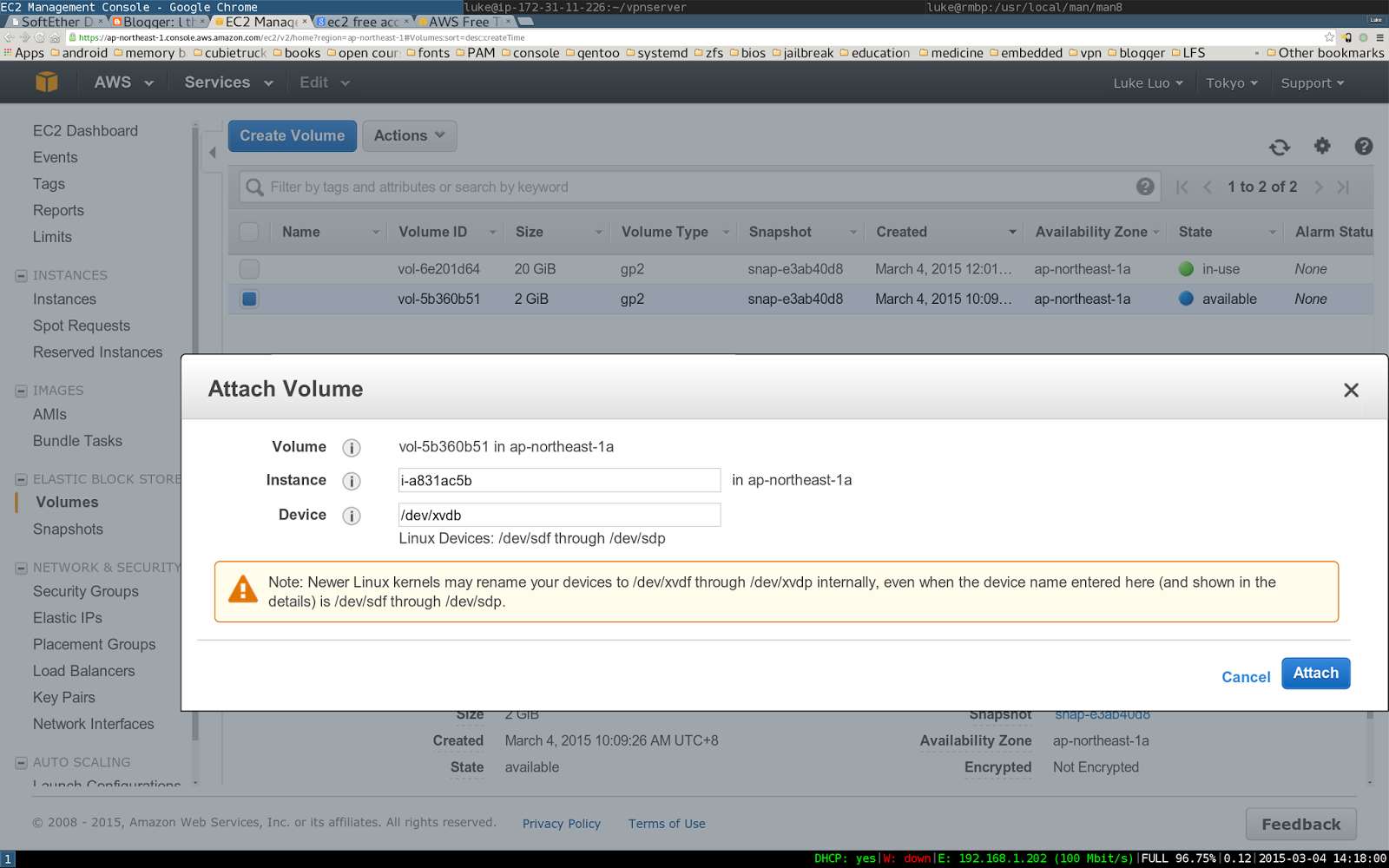This screenshot has height=868, width=1389.
Task: Click the green in-use state icon
Action: click(1186, 269)
